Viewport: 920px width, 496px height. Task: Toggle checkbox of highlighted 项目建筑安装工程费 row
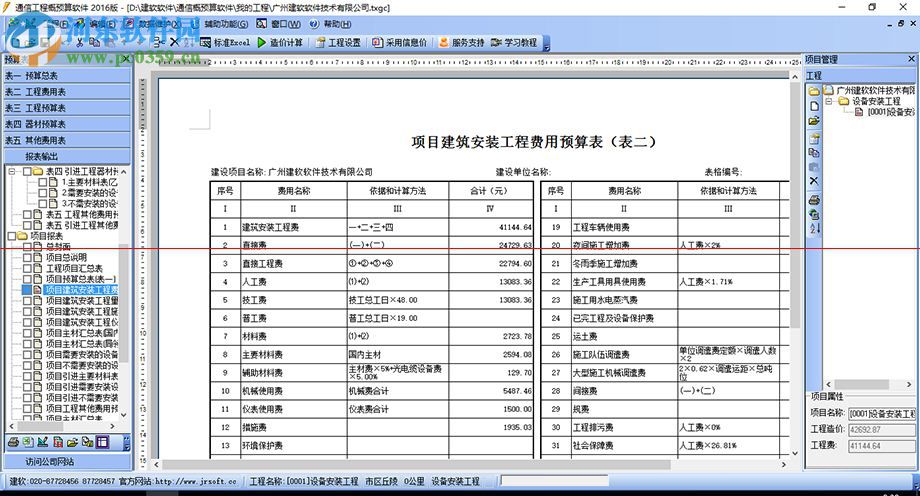[x=27, y=290]
